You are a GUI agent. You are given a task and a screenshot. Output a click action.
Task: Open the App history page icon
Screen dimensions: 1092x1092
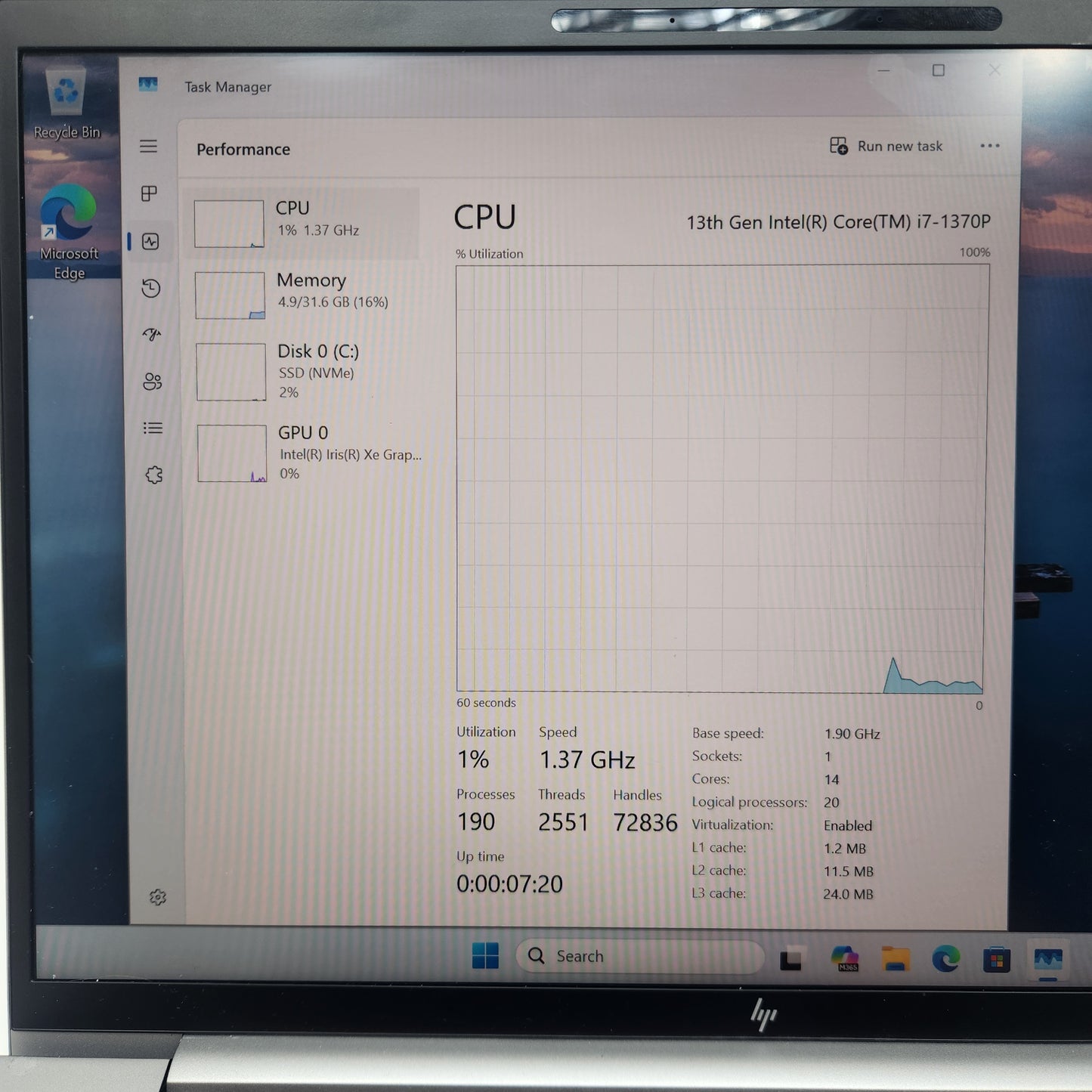coord(151,288)
